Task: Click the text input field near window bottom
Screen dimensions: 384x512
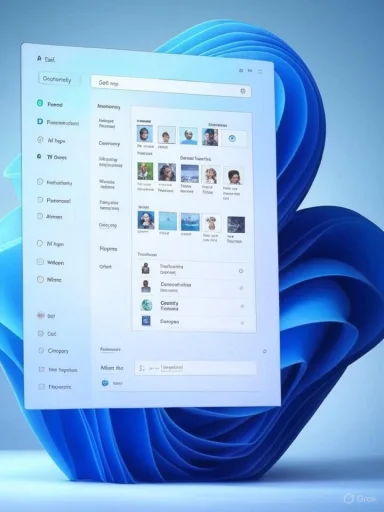Action: [196, 368]
